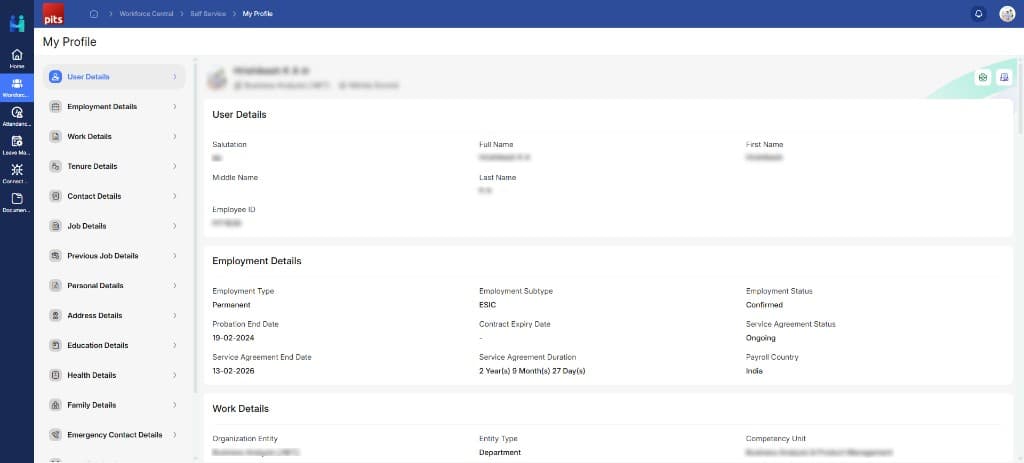This screenshot has width=1024, height=463.
Task: Select the Job Details menu label
Action: [x=87, y=226]
